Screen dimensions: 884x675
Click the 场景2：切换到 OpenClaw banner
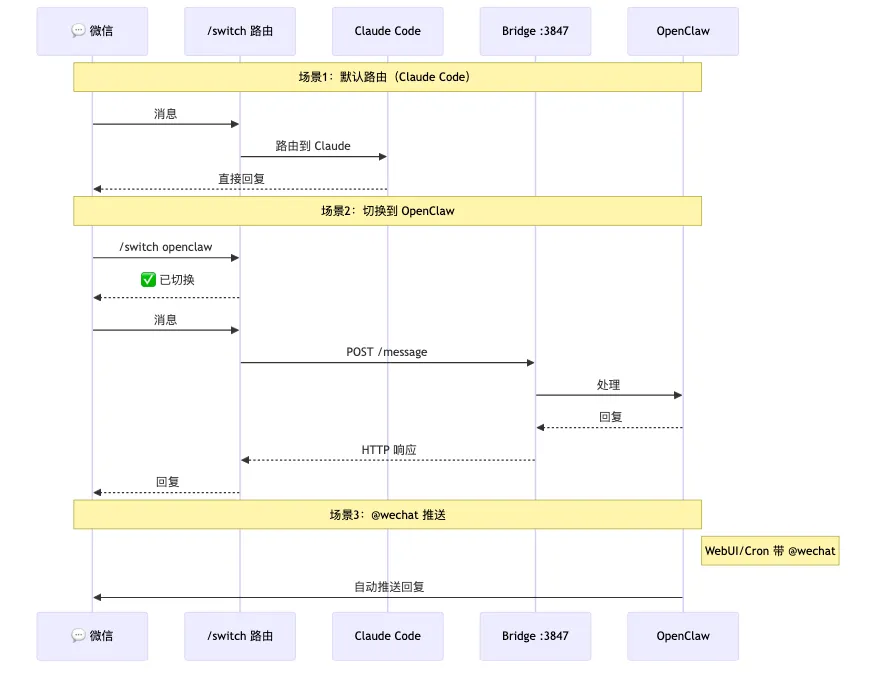(387, 211)
